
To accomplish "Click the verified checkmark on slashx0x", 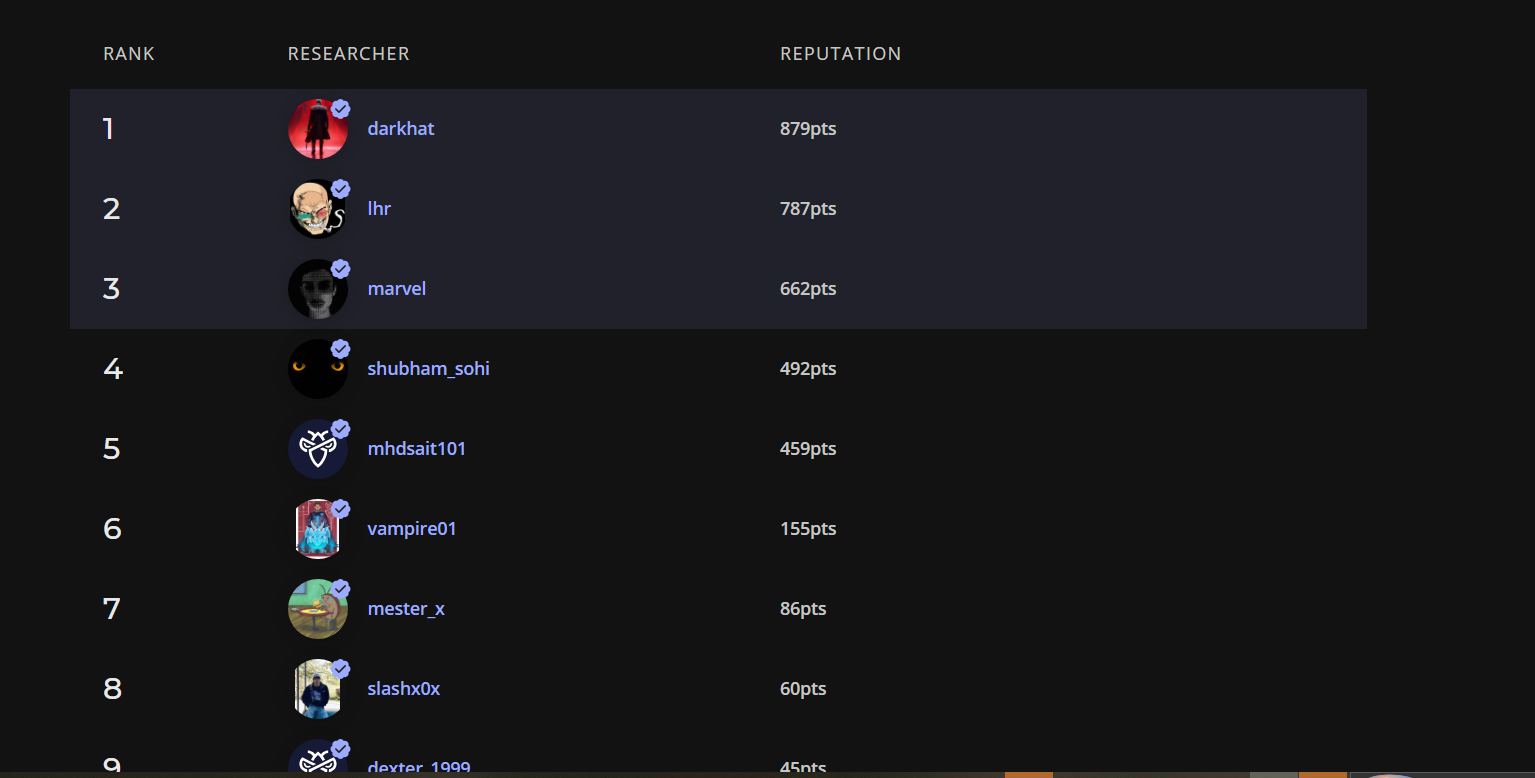I will tap(341, 668).
